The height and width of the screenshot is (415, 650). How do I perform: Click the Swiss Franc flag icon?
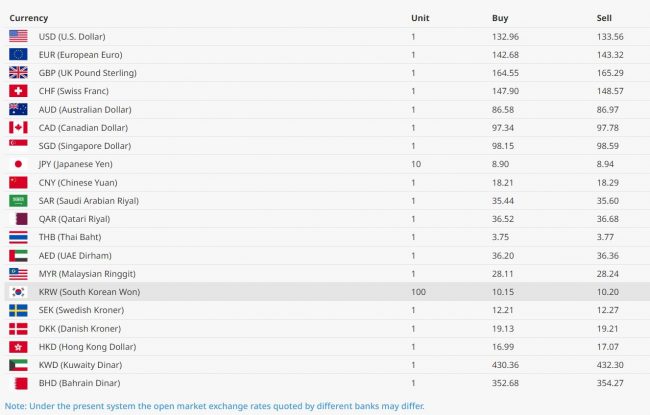click(18, 91)
